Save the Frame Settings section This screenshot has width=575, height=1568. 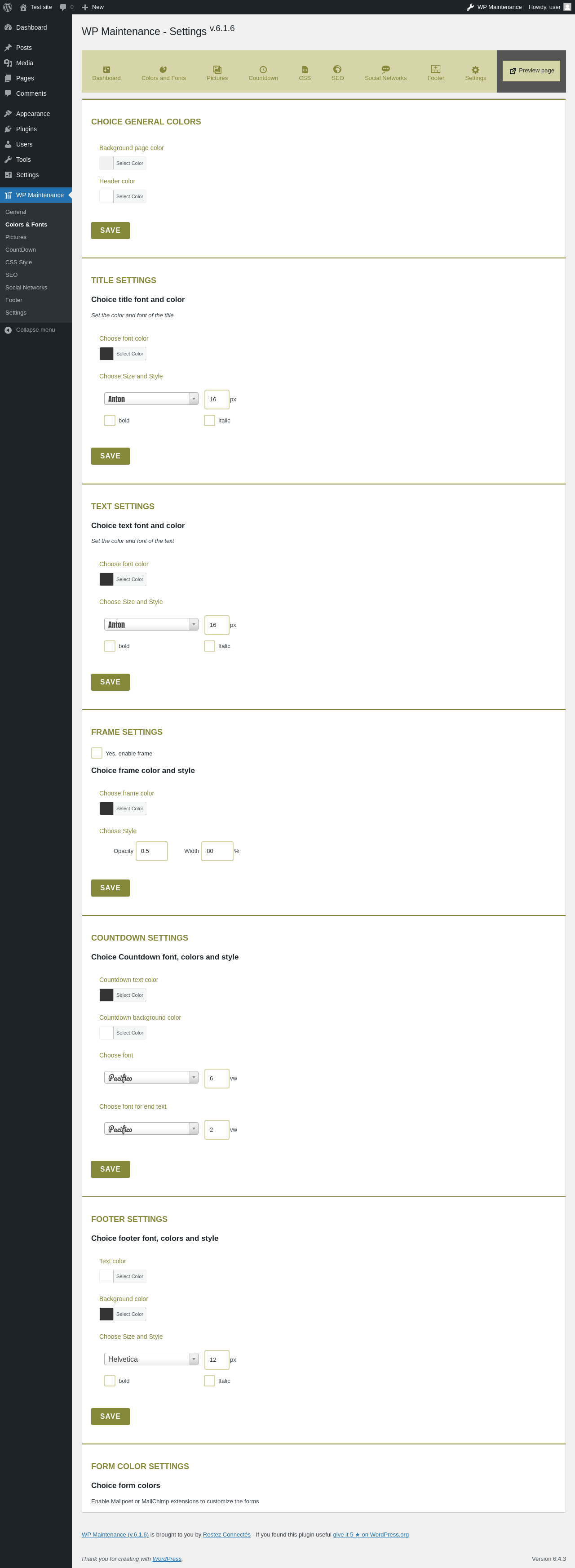(110, 888)
